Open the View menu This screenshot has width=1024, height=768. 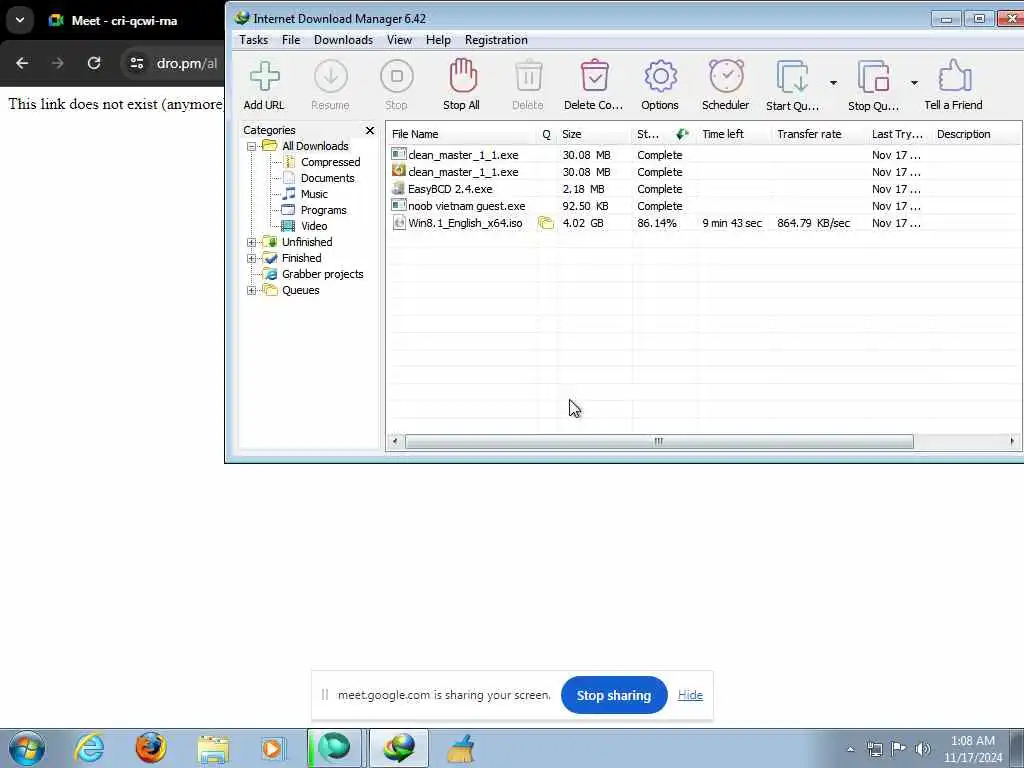(x=399, y=40)
